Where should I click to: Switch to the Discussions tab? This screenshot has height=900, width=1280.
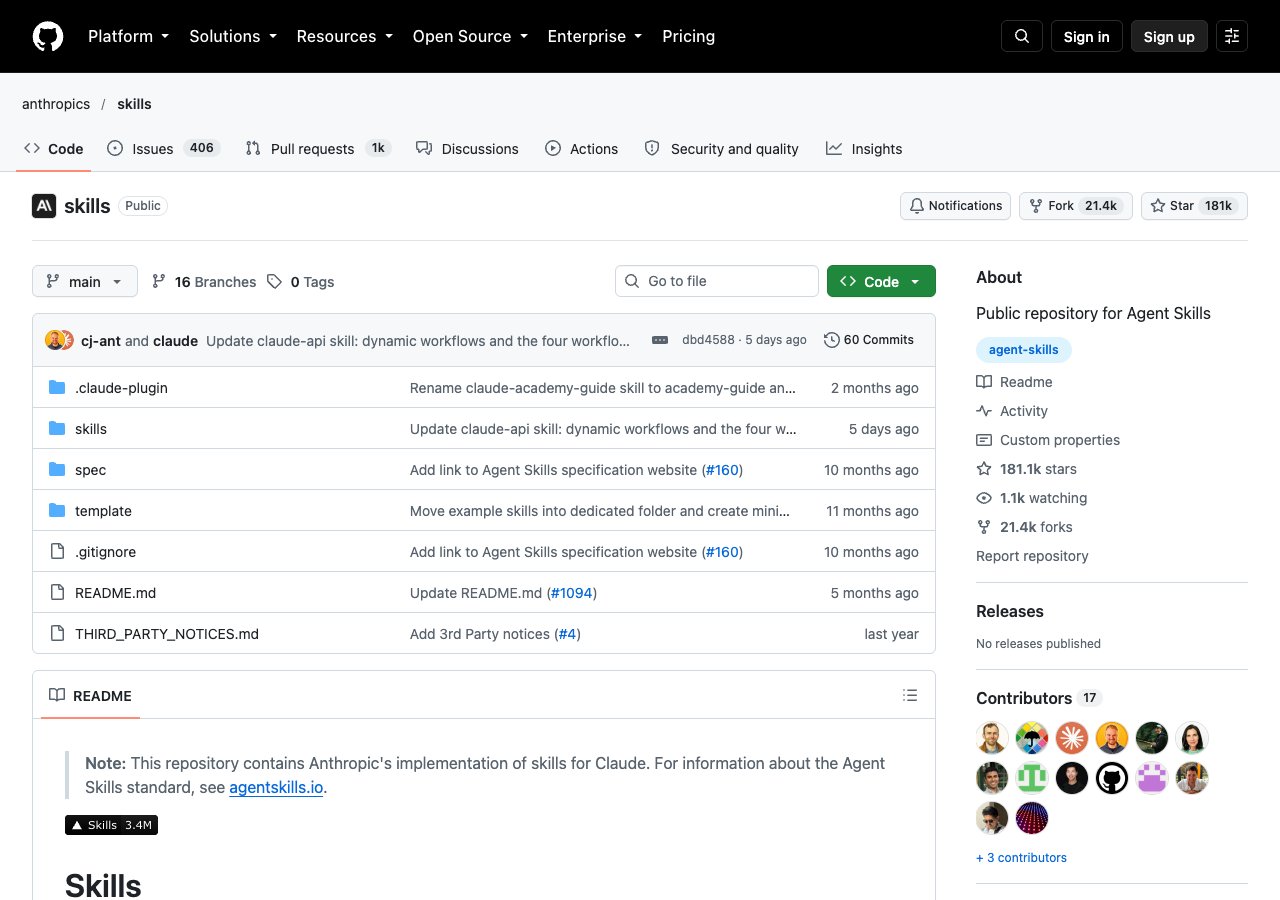(467, 148)
